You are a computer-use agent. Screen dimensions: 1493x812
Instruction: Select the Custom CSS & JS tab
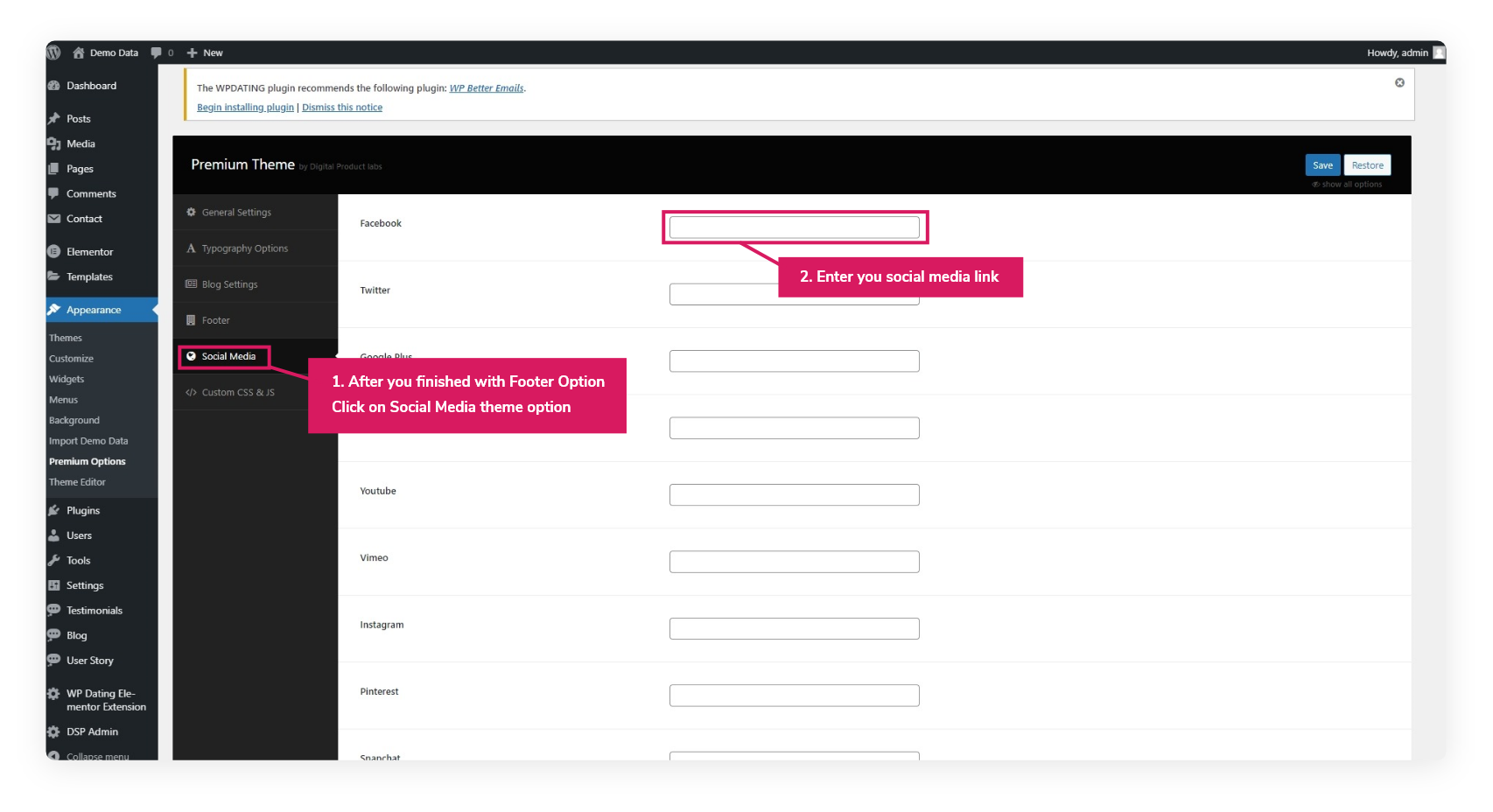[x=238, y=393]
